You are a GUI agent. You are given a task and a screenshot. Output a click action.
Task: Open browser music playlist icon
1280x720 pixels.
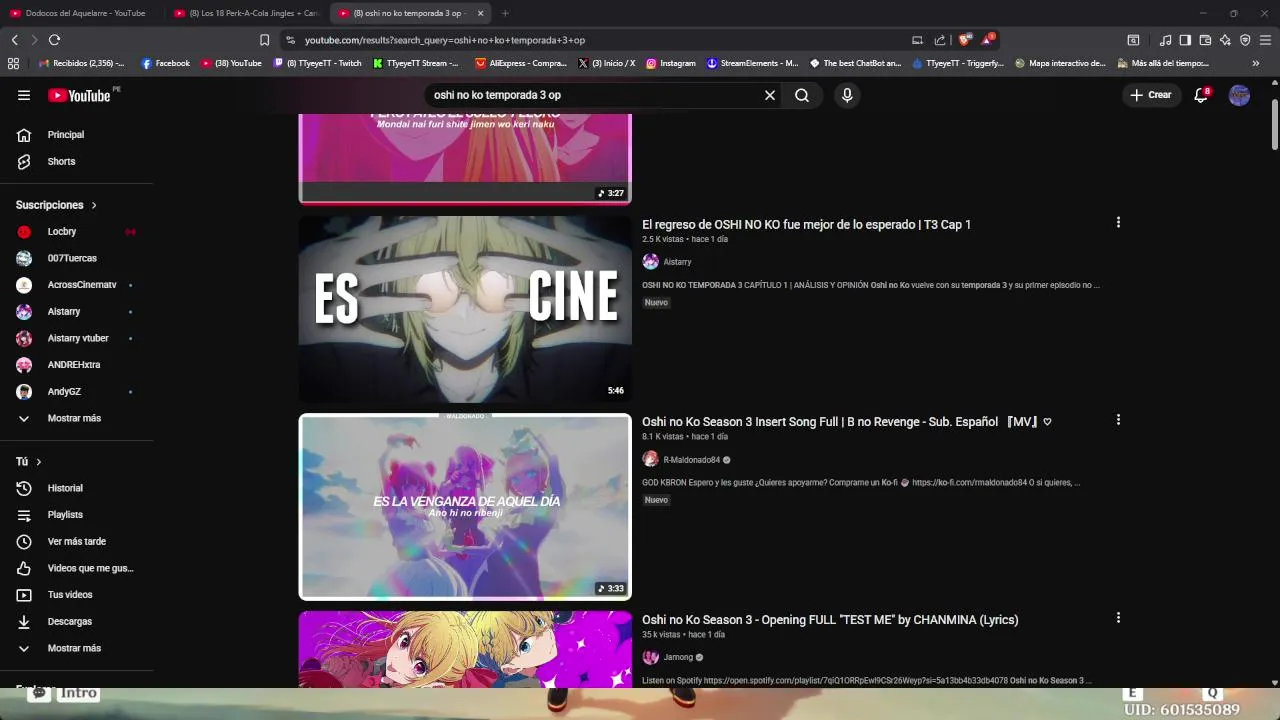coord(1165,40)
